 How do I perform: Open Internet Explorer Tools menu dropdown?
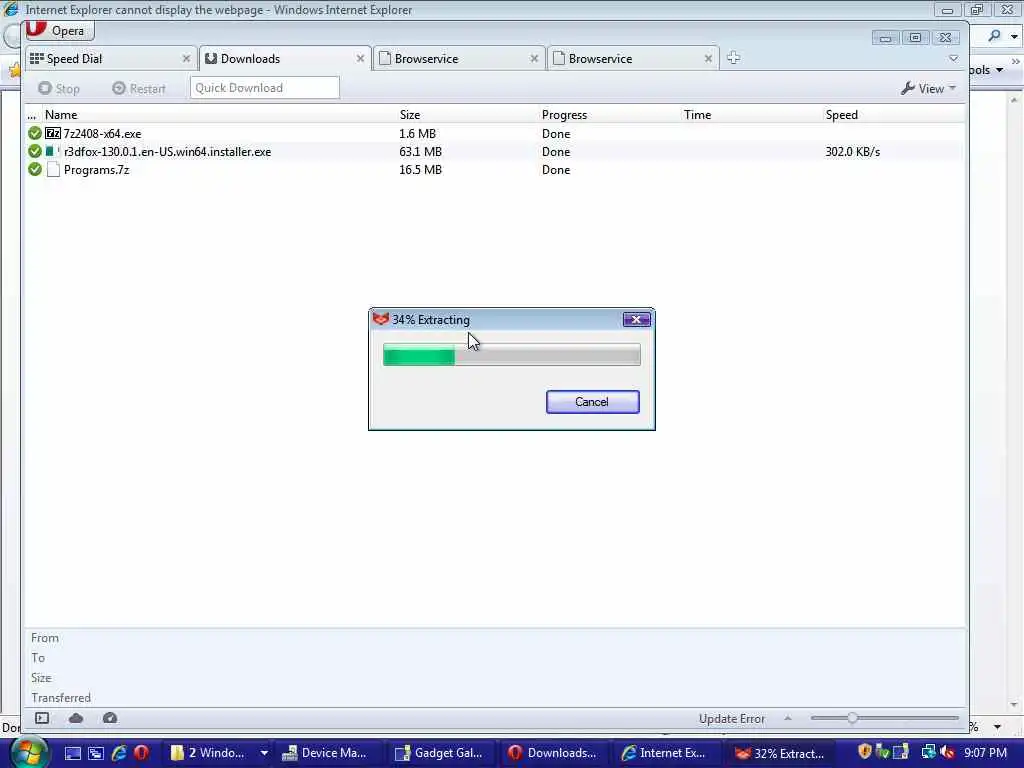click(x=987, y=70)
